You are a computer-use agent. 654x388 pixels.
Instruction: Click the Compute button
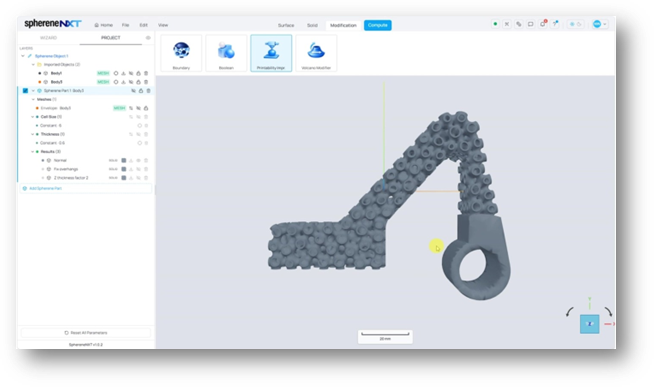click(x=377, y=25)
